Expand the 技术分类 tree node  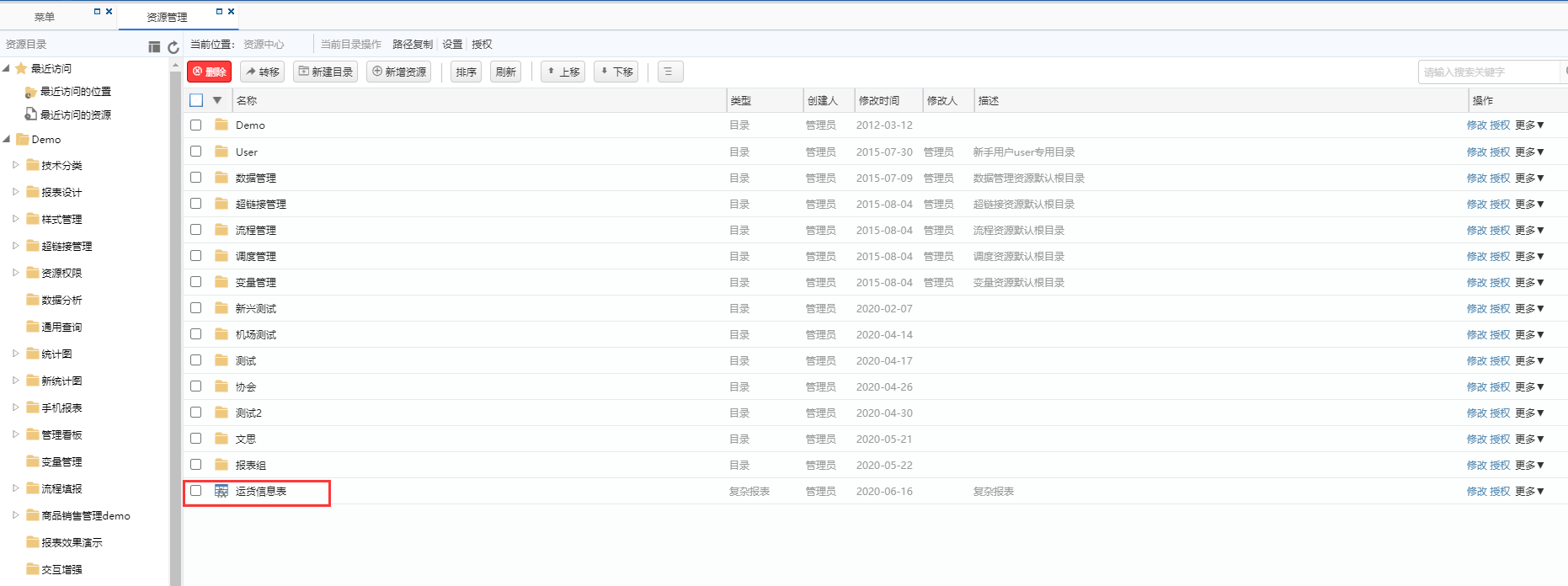16,165
